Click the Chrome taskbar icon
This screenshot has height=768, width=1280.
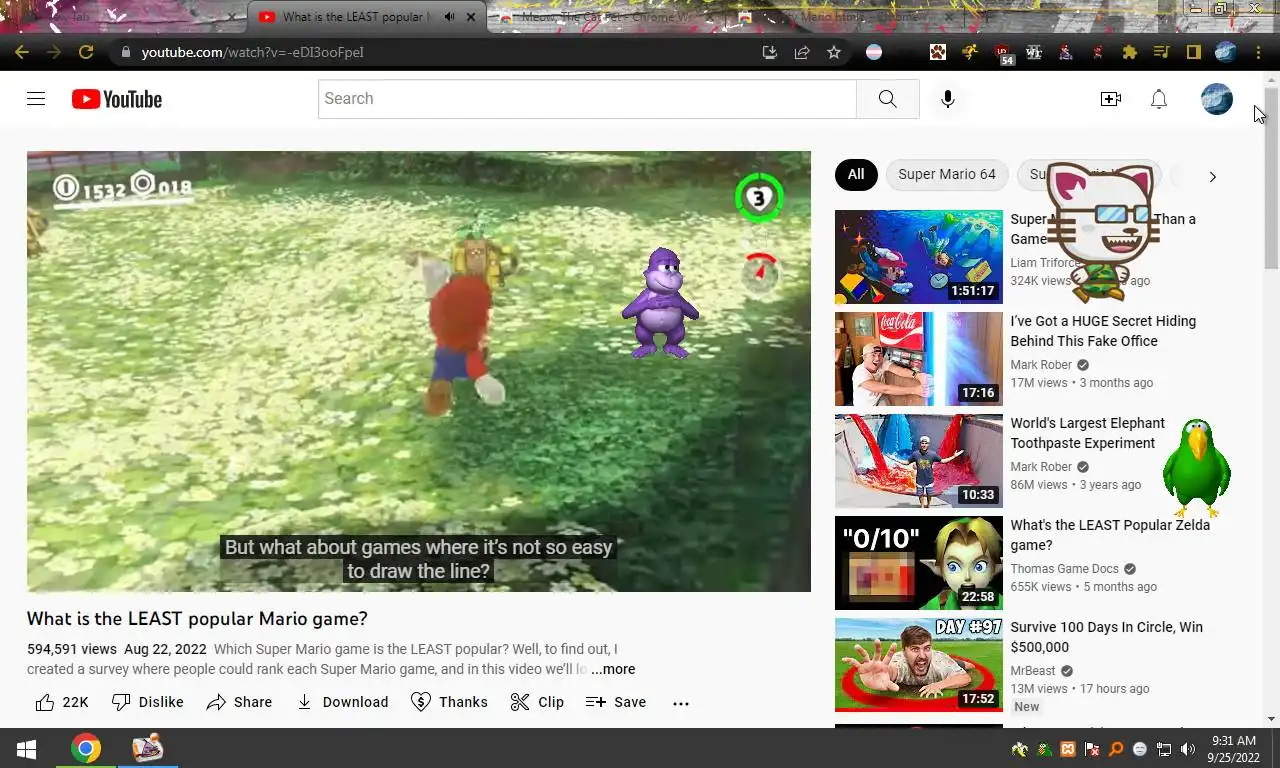(x=86, y=748)
